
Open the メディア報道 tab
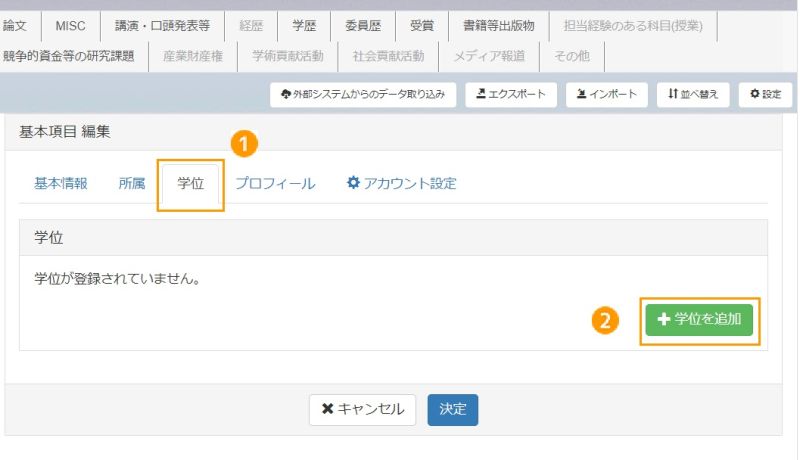click(x=489, y=56)
